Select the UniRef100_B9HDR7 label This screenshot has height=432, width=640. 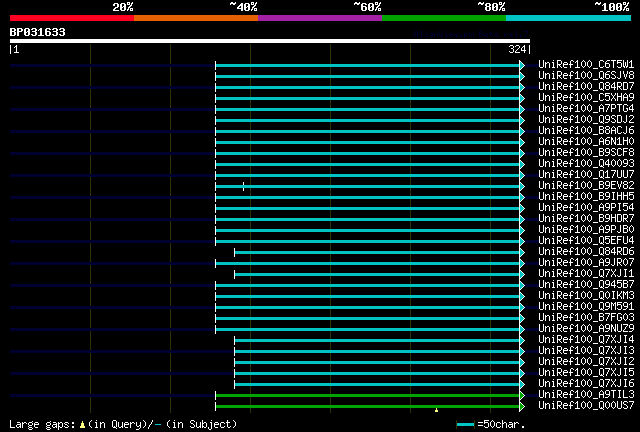point(586,218)
